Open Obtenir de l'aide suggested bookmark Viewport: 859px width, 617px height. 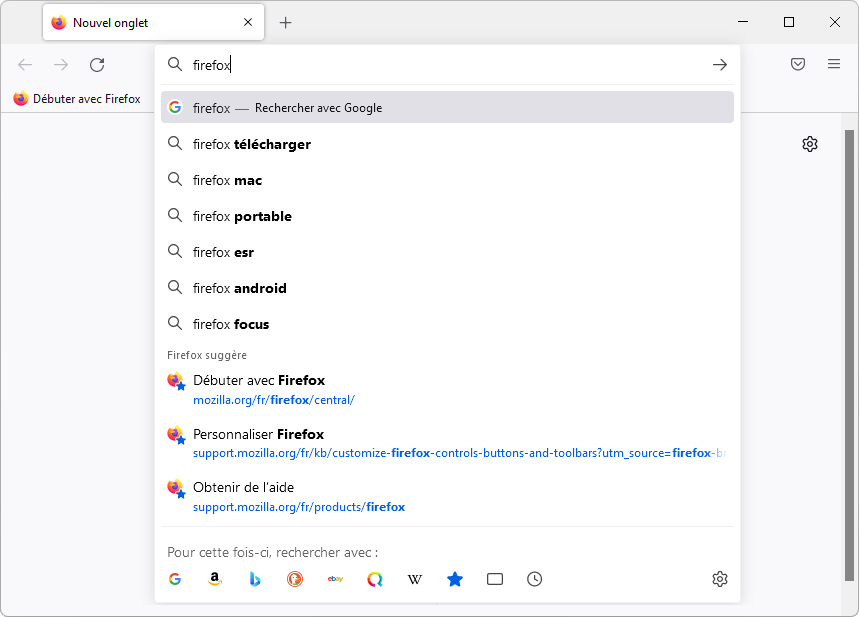[x=447, y=497]
